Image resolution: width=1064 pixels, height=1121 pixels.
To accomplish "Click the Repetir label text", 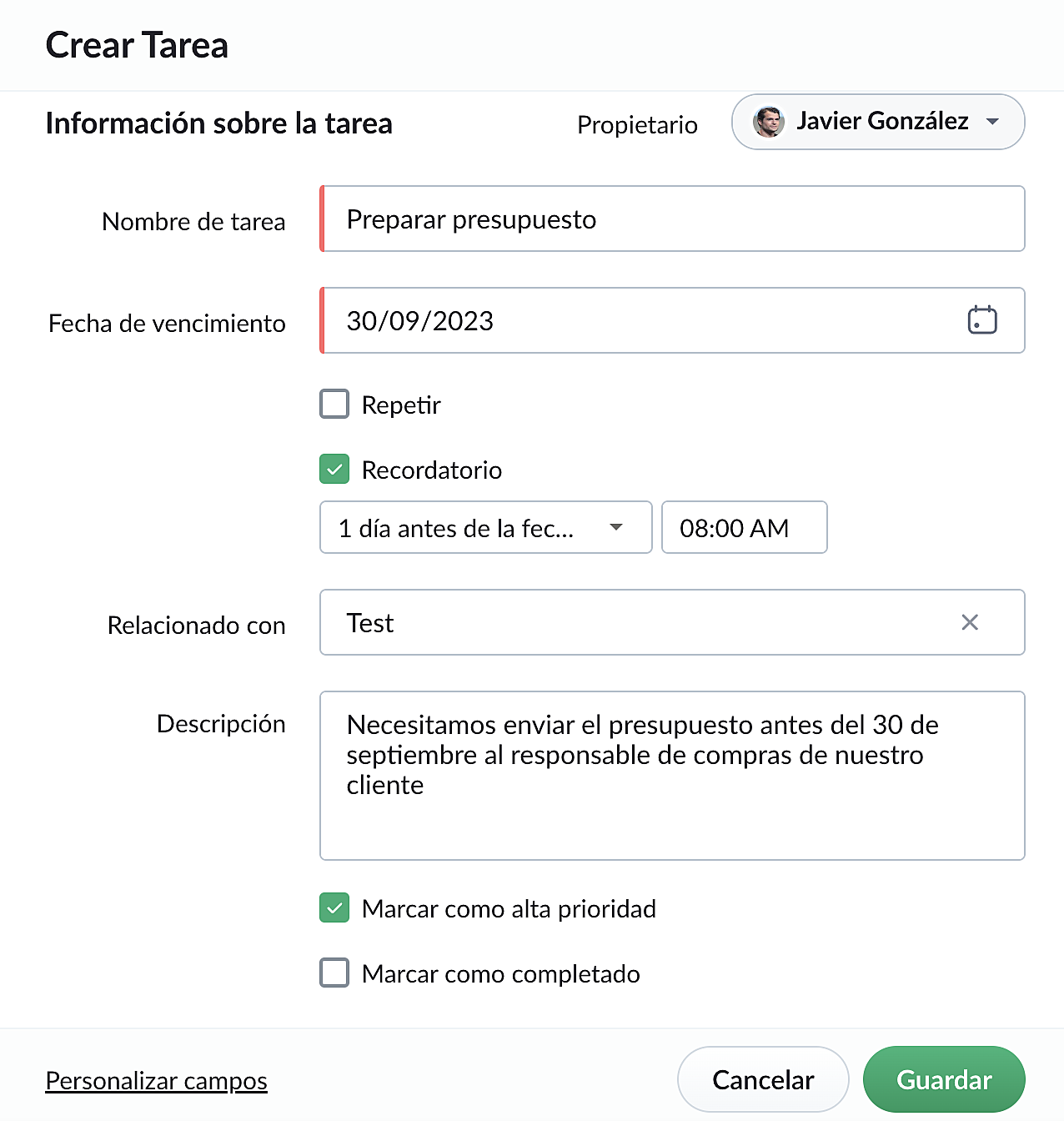I will click(401, 405).
